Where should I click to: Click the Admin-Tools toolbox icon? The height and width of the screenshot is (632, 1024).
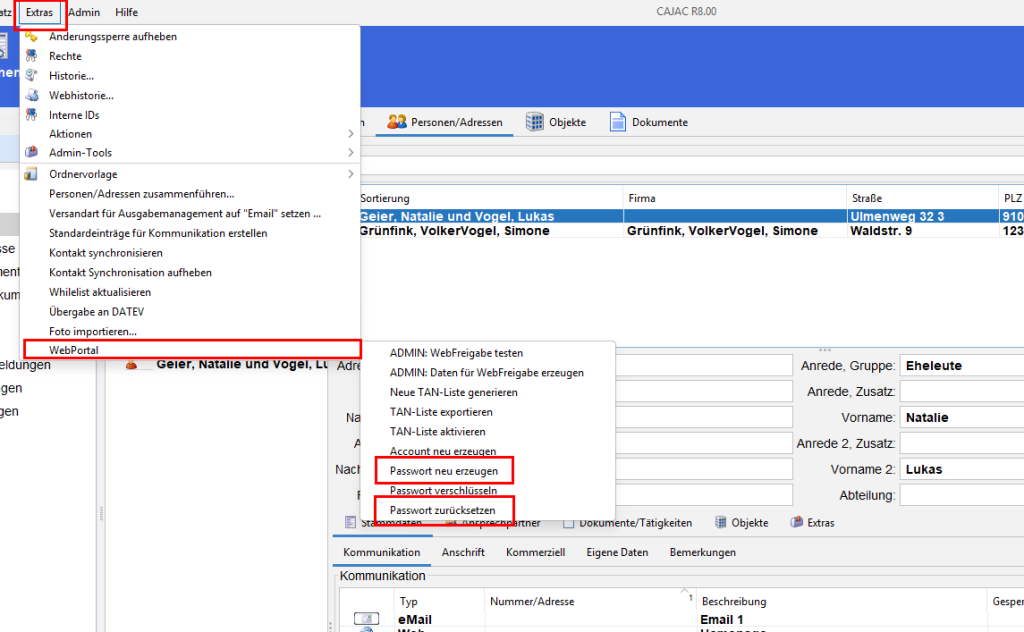coord(31,153)
